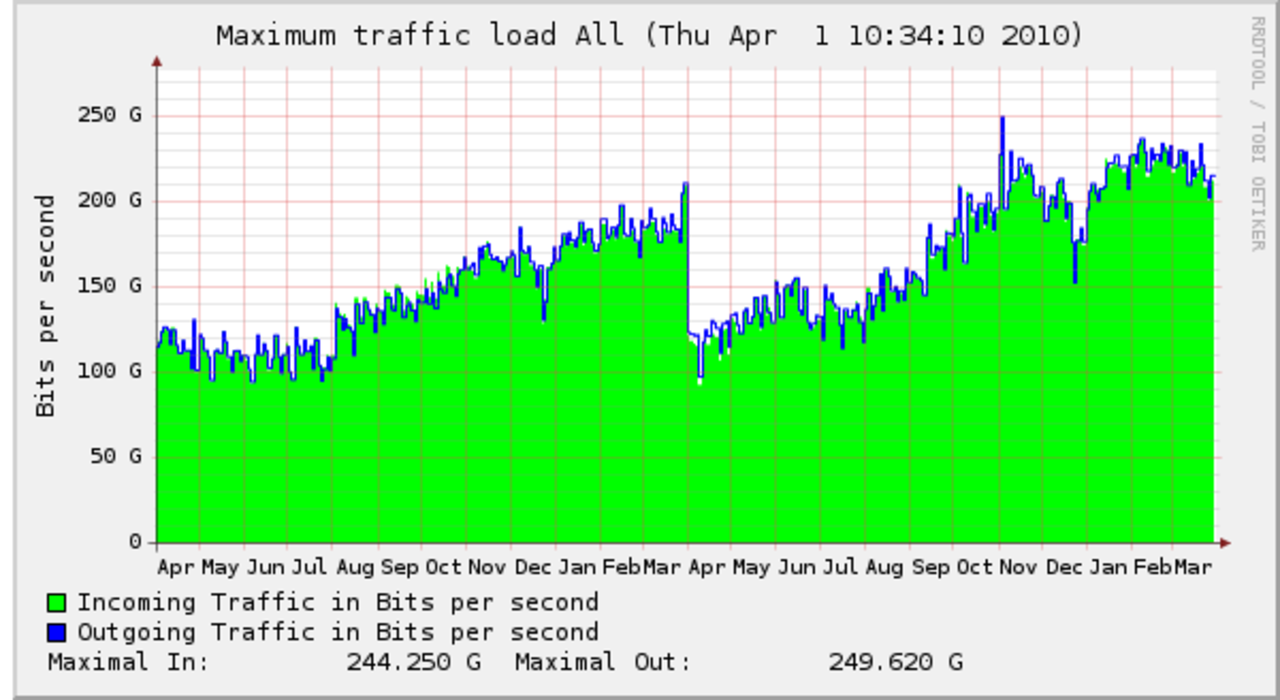Click the Maximal In value 244.250 G
The image size is (1280, 700).
(413, 662)
